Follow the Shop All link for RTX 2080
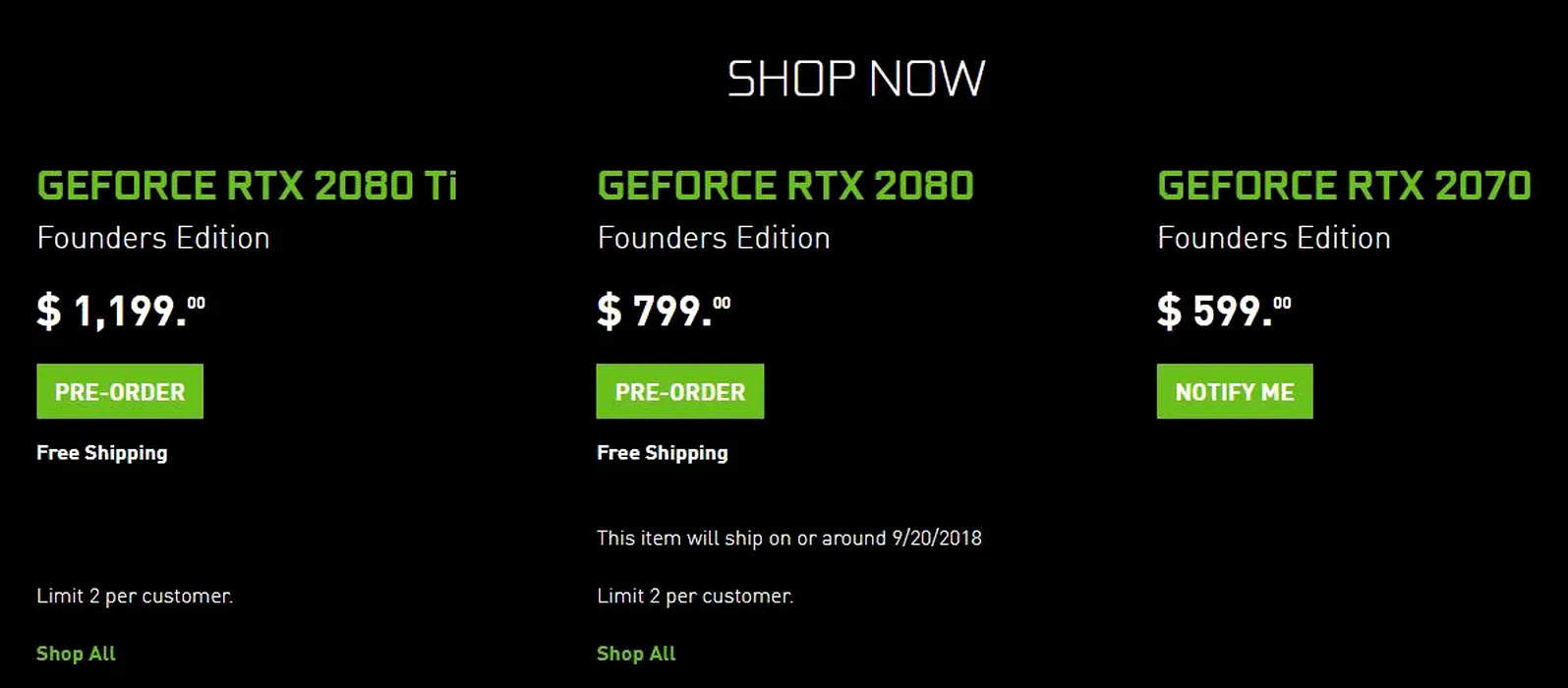This screenshot has width=1568, height=688. click(x=636, y=654)
